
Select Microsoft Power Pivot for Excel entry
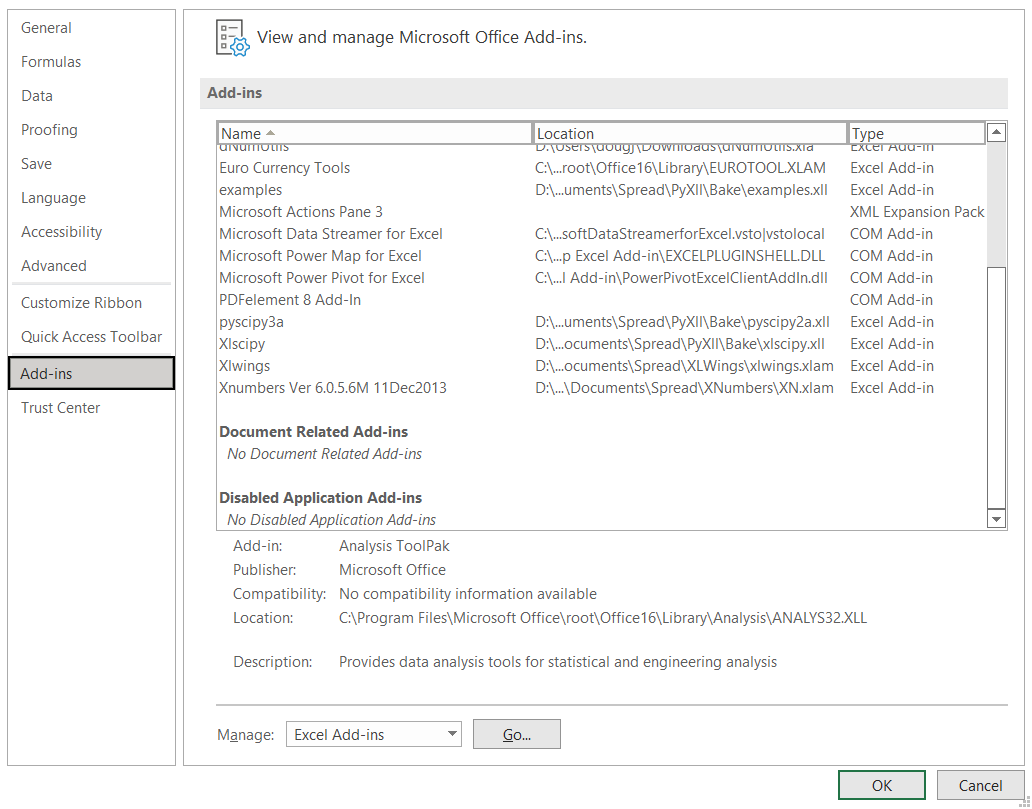322,278
